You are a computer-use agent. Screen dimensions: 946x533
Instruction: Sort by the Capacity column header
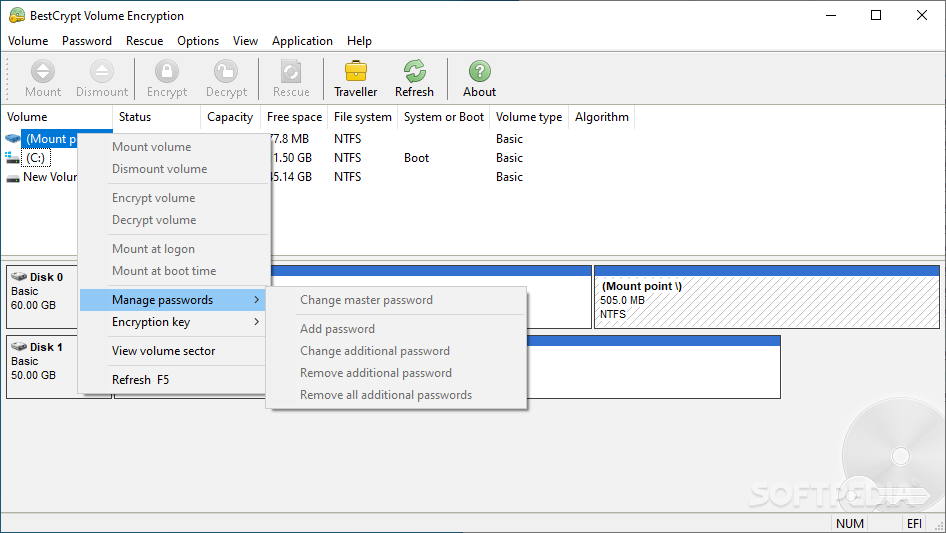click(230, 117)
